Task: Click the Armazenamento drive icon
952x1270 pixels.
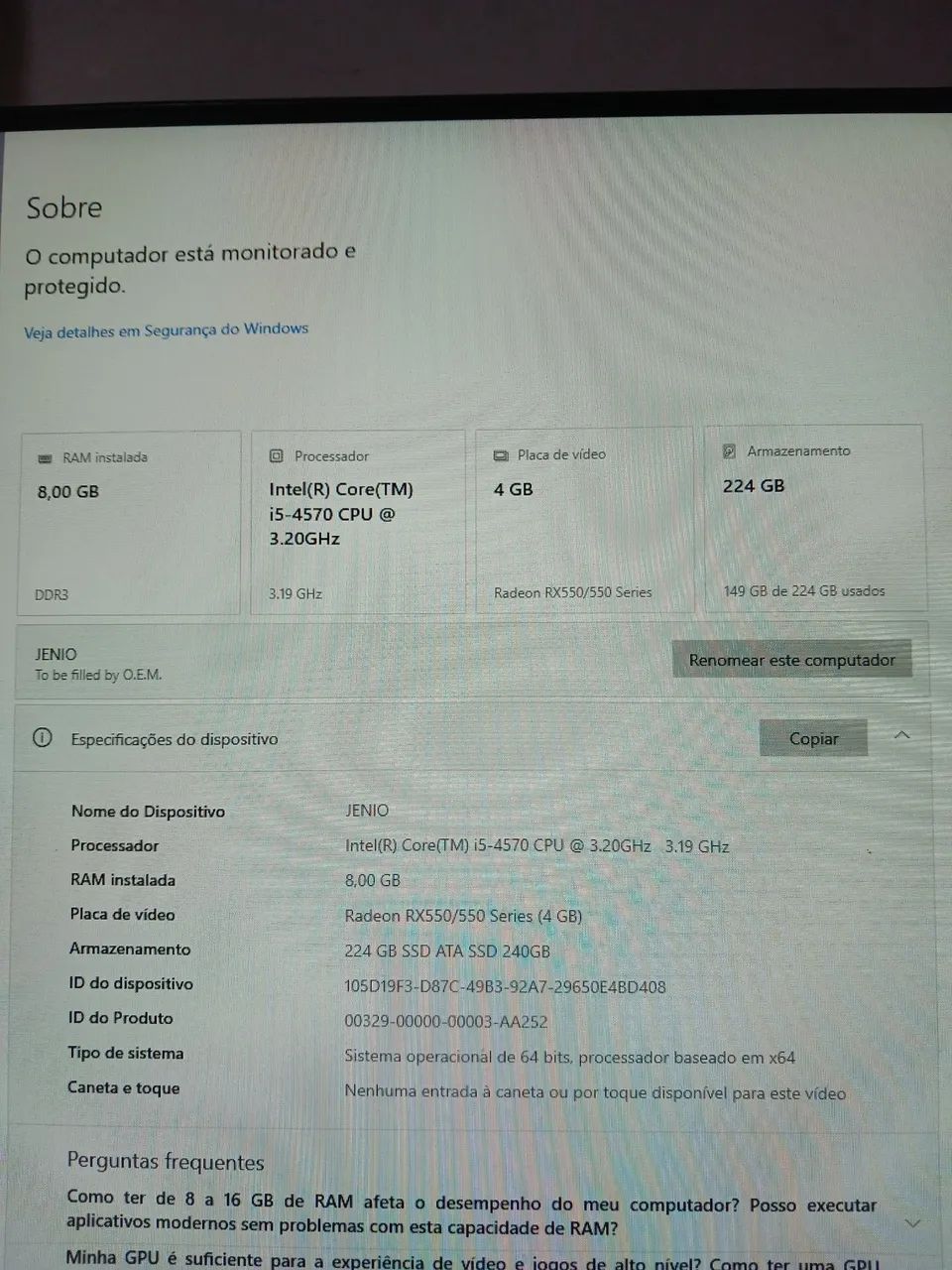Action: 729,451
